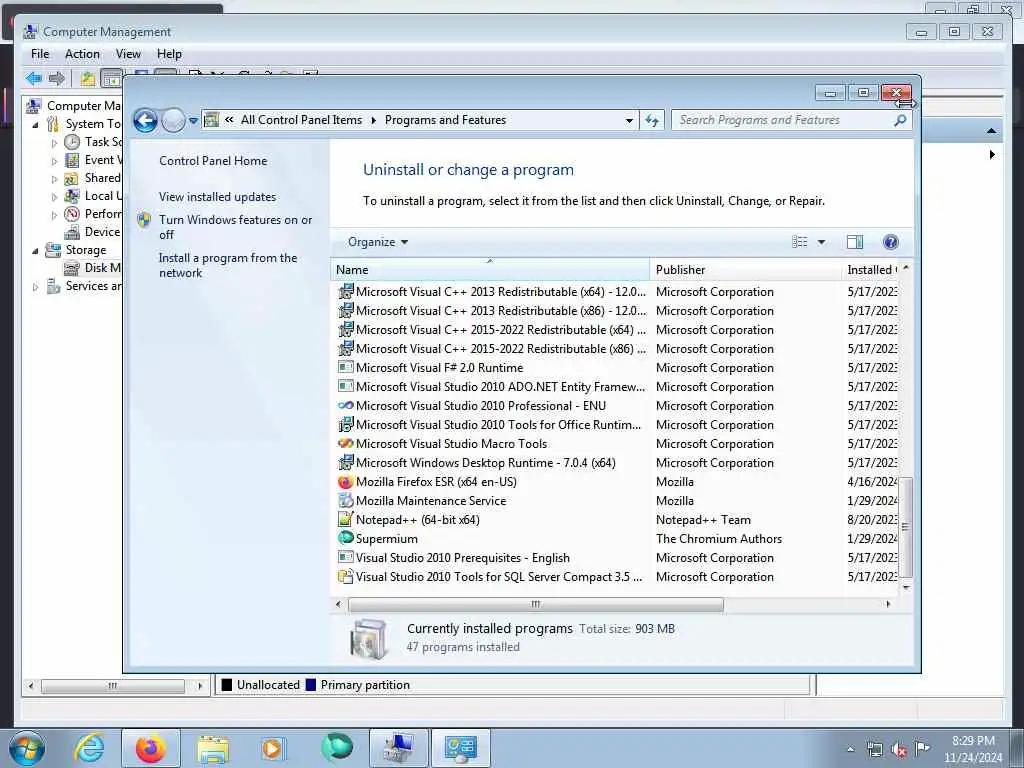1024x768 pixels.
Task: Collapse the Storage tree node
Action: pyautogui.click(x=35, y=250)
